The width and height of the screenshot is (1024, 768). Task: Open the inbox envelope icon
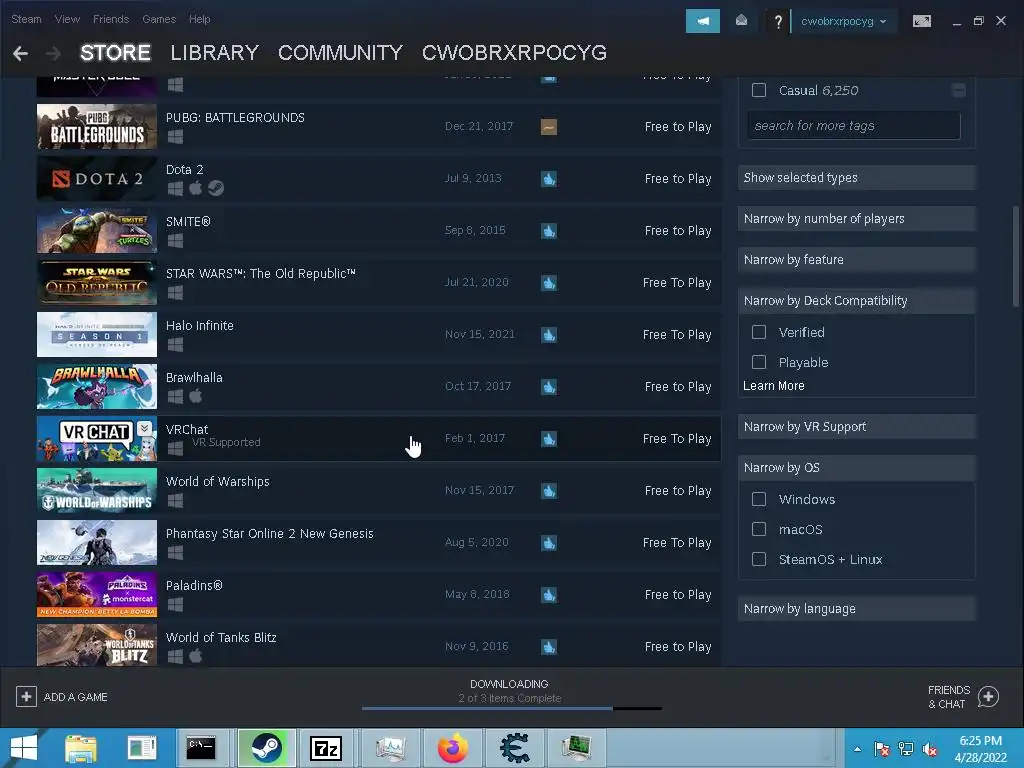741,21
